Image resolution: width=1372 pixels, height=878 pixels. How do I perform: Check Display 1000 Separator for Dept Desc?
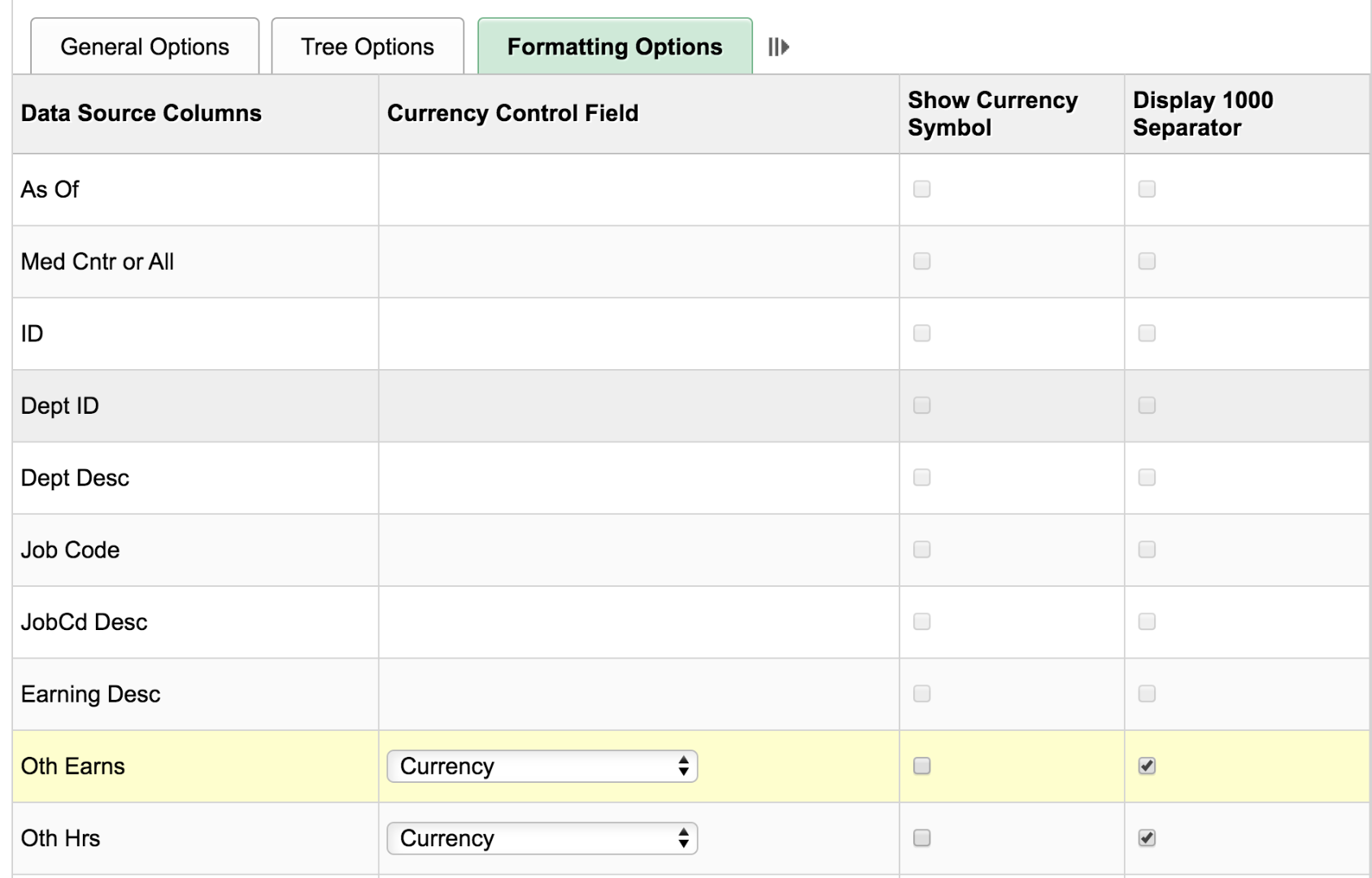tap(1147, 477)
